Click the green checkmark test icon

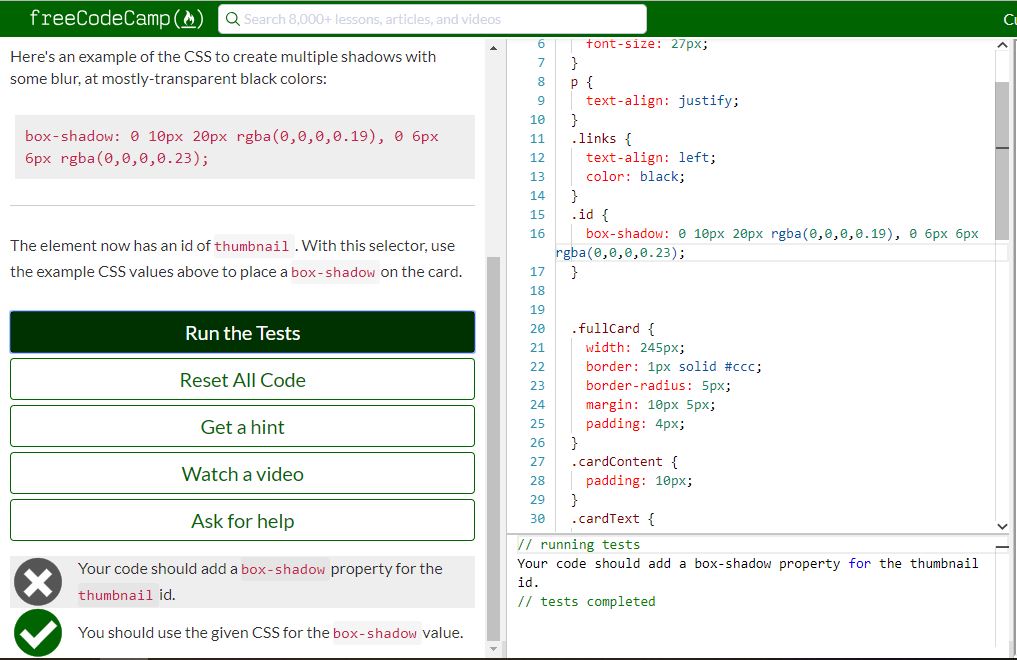37,632
